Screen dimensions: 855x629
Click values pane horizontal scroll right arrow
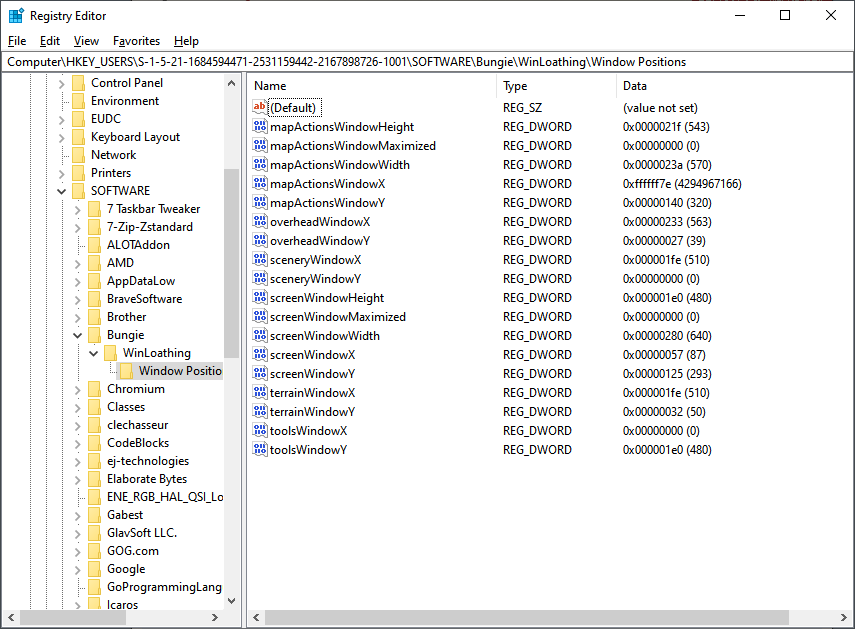(x=844, y=618)
